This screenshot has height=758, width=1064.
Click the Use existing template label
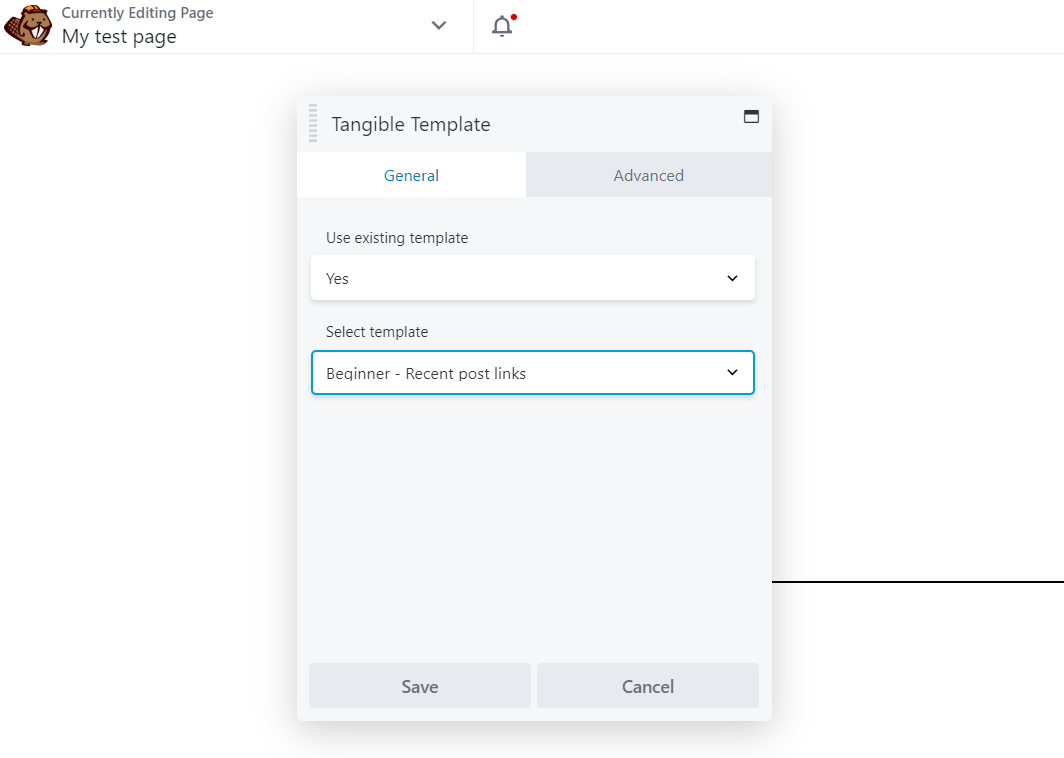click(397, 238)
